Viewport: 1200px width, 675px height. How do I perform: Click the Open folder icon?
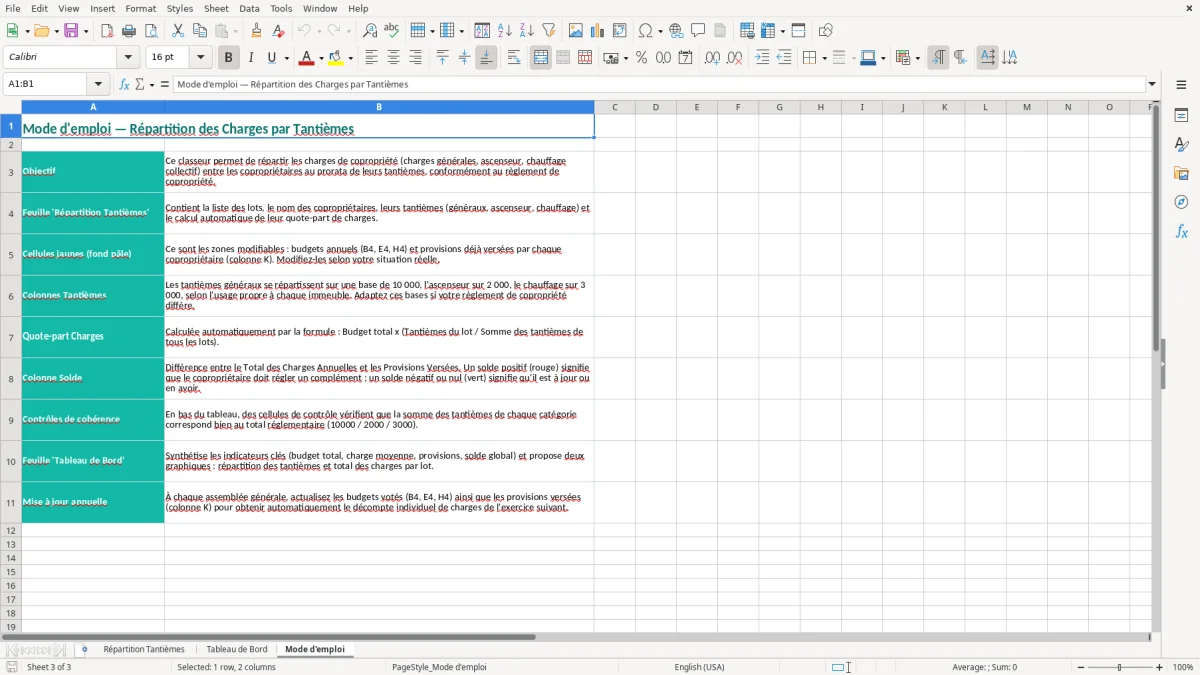[x=40, y=31]
